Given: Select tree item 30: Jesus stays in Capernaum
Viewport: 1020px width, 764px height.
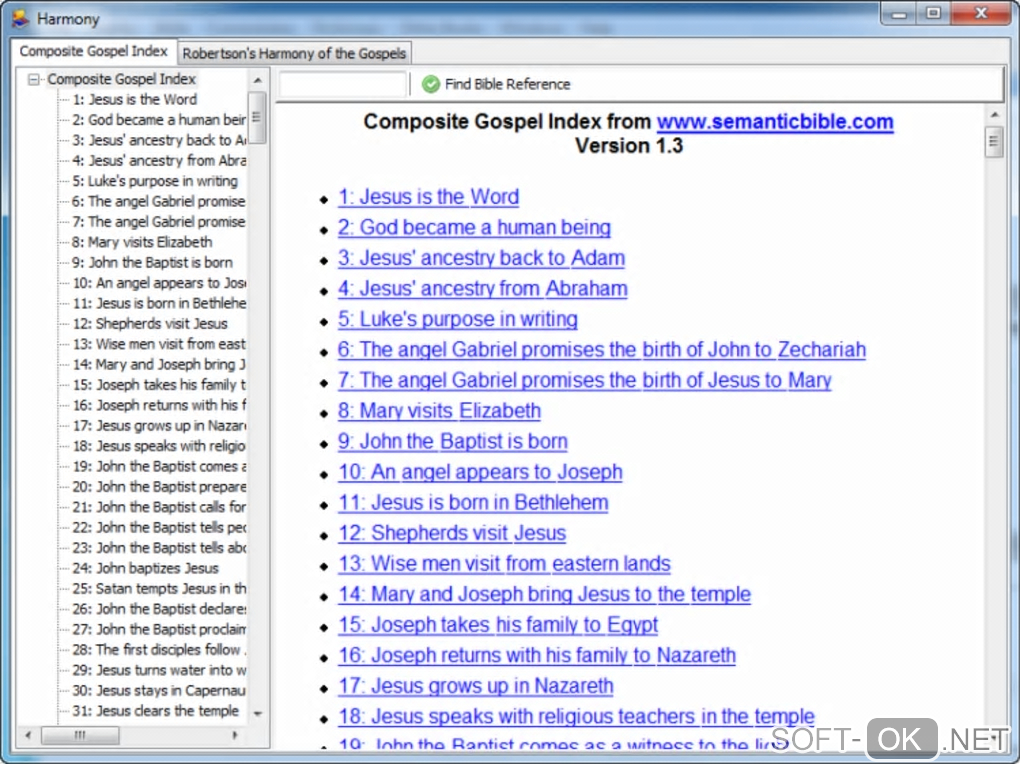Looking at the screenshot, I should coord(159,690).
